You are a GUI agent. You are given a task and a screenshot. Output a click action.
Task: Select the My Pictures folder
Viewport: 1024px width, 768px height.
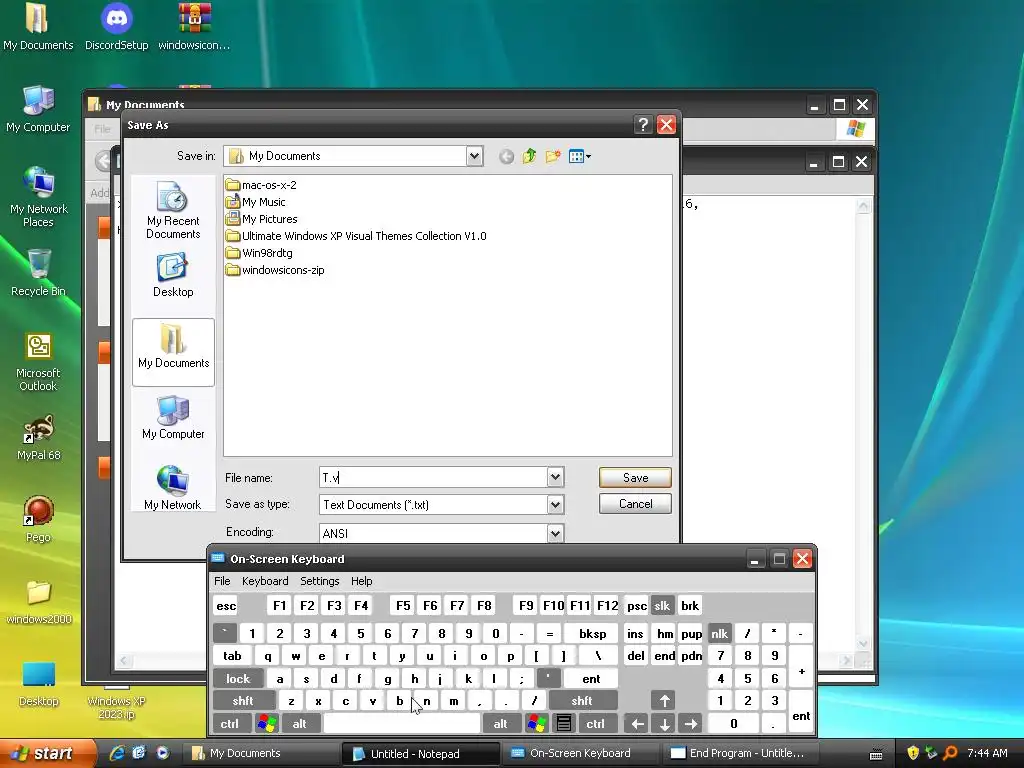[261, 219]
